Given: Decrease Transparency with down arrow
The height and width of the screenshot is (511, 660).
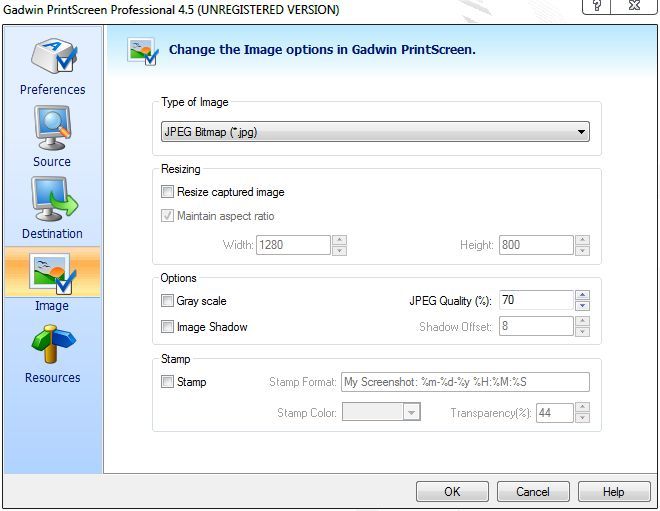Looking at the screenshot, I should coord(582,418).
